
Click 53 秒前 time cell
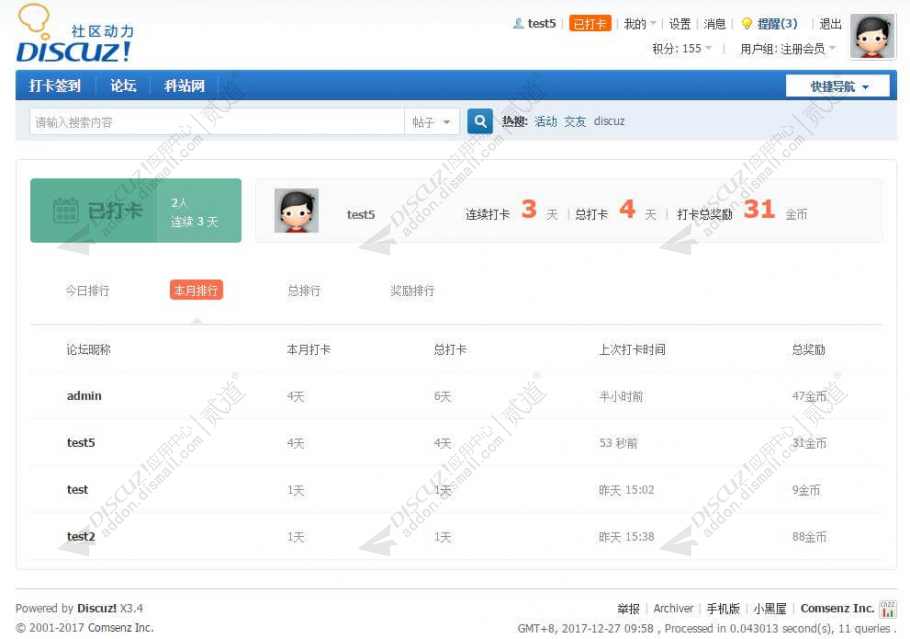618,443
